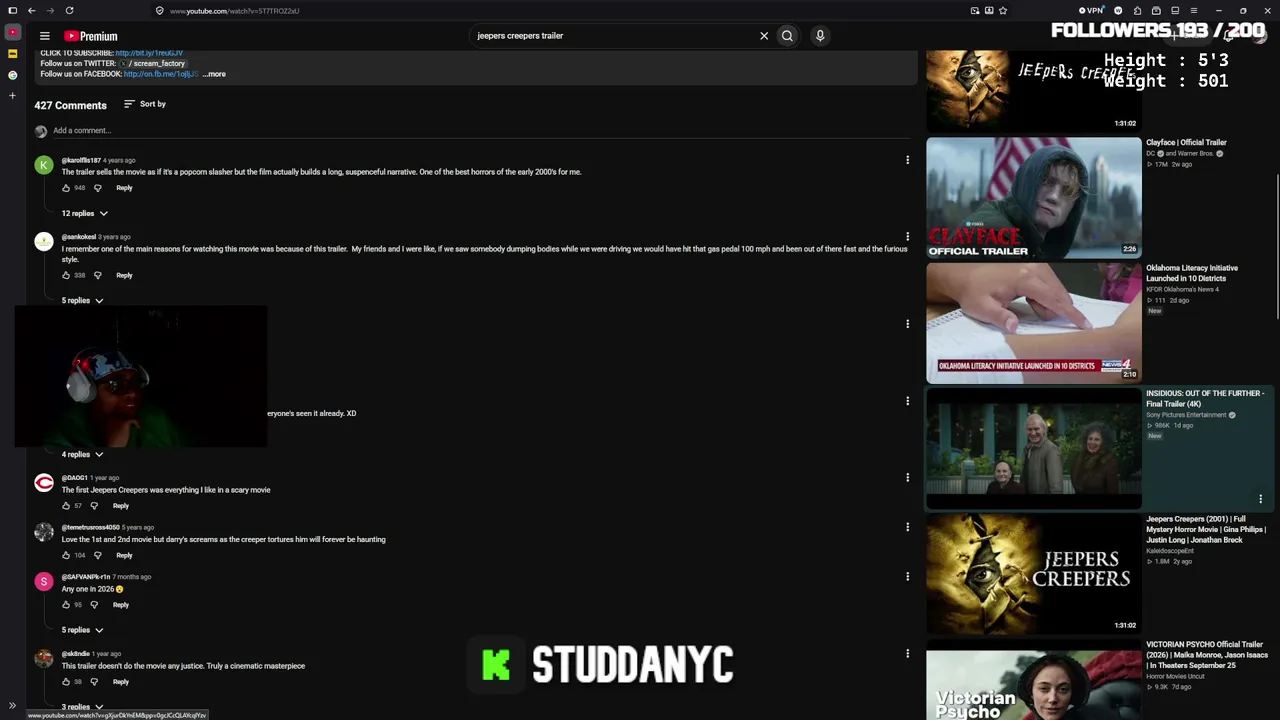Open the scream_factory Twitter link

pyautogui.click(x=154, y=63)
